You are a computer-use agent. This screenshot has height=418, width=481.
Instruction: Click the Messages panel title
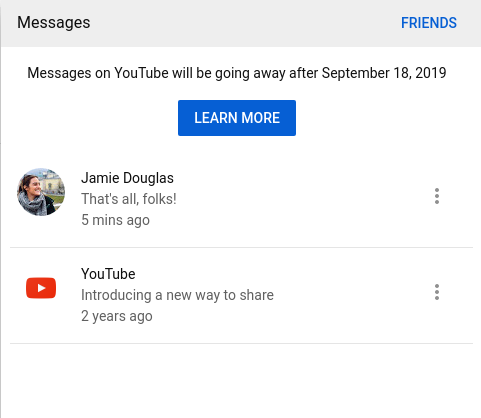point(54,23)
